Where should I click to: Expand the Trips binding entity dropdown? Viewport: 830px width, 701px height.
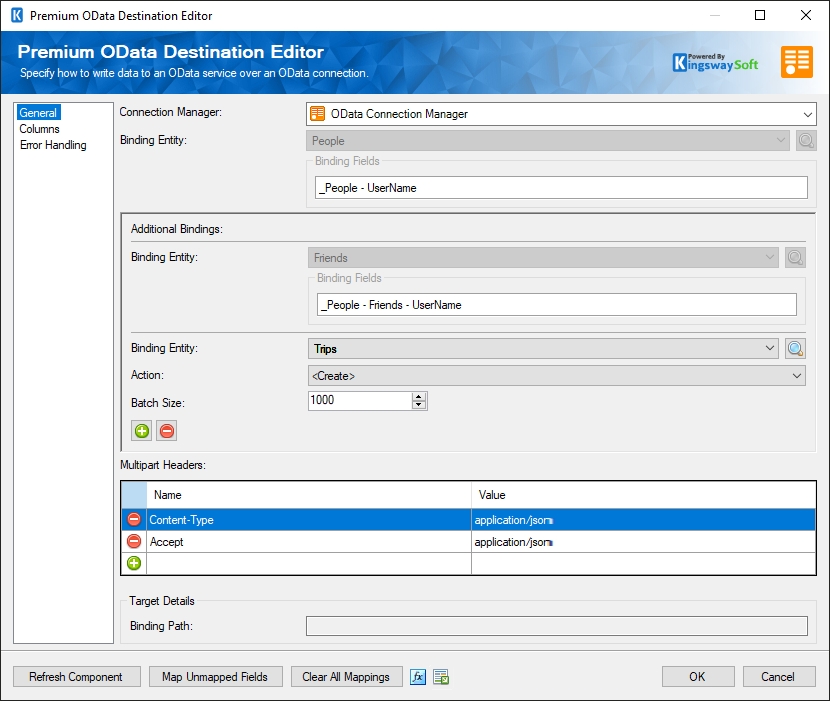pos(770,348)
